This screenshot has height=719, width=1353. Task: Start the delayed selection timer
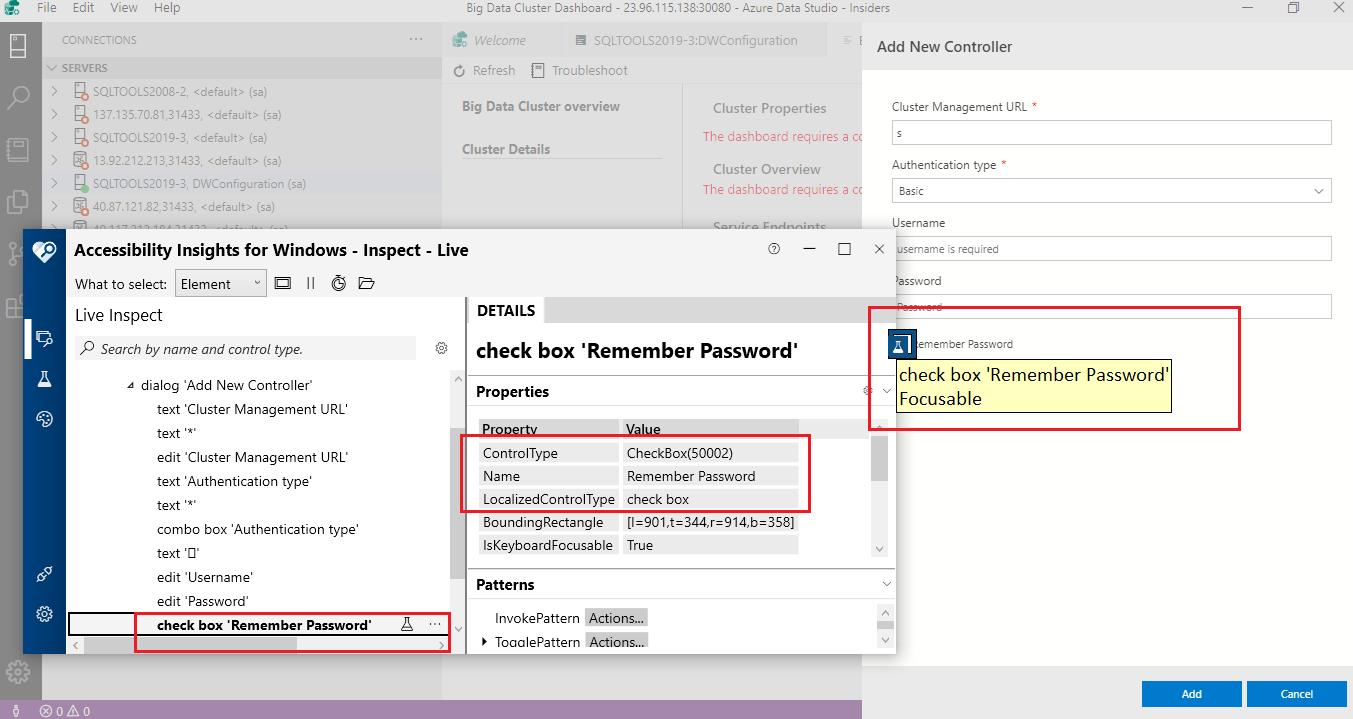pyautogui.click(x=338, y=283)
